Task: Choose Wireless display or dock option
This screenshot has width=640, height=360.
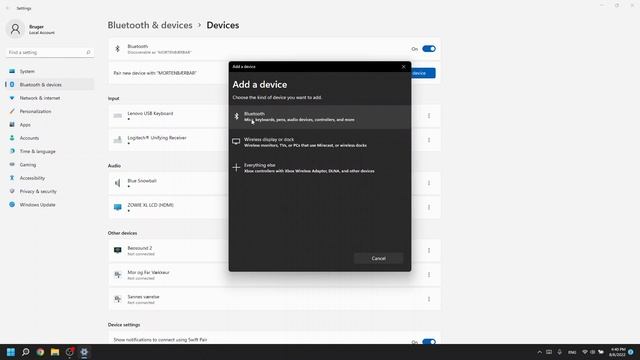Action: [x=320, y=142]
